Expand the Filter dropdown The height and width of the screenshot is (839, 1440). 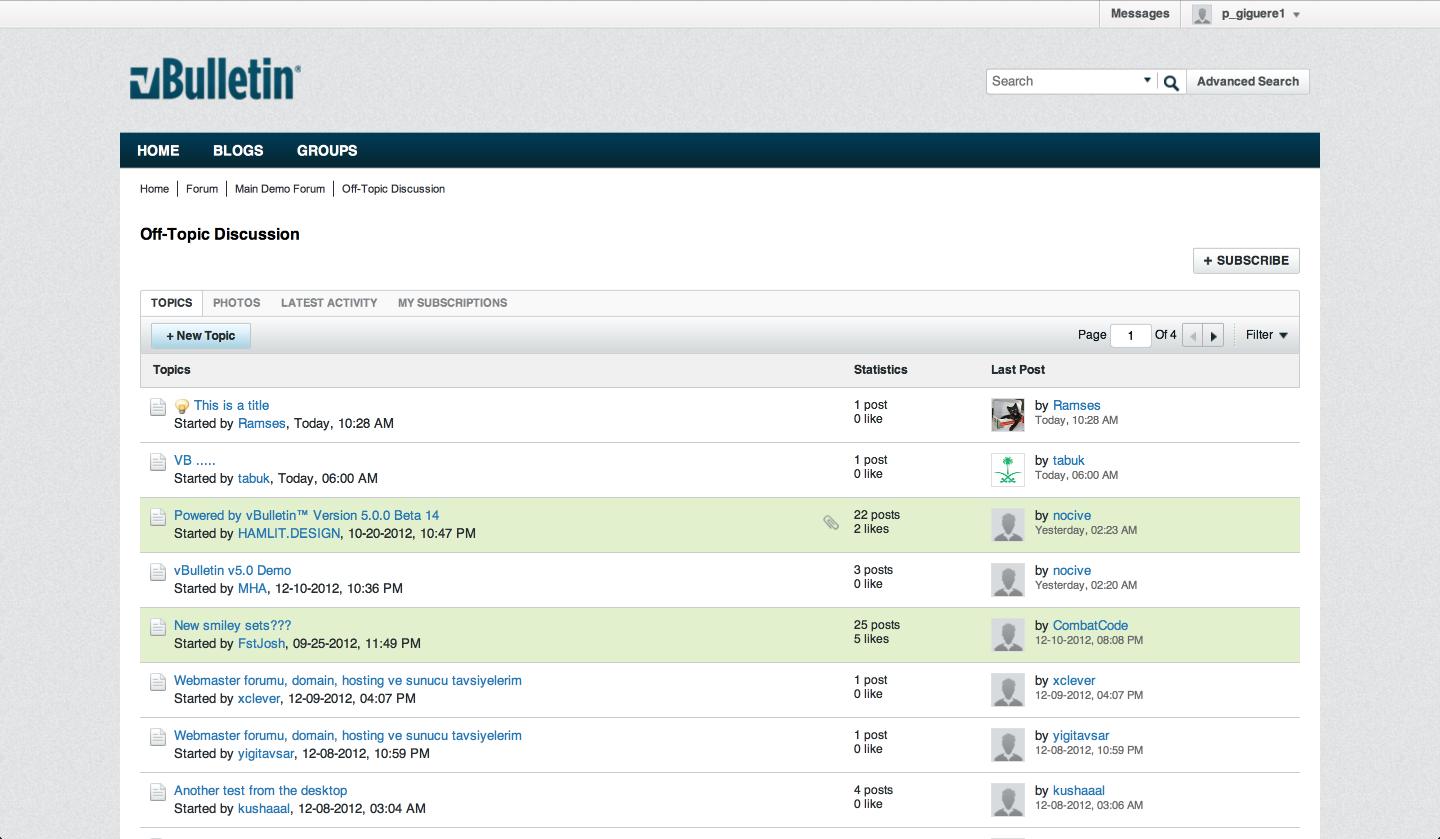point(1267,335)
